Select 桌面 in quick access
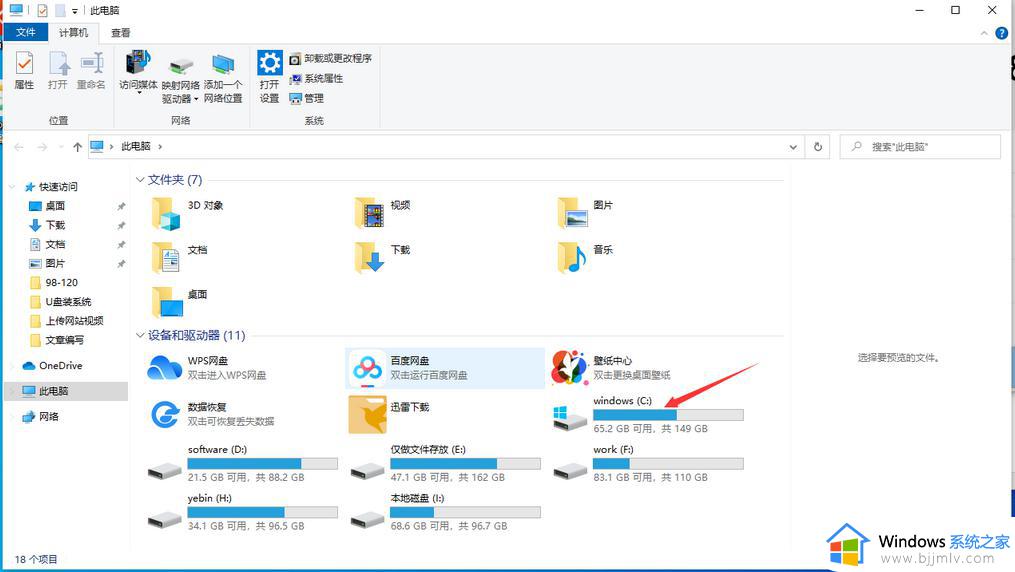Image resolution: width=1015 pixels, height=572 pixels. coord(55,206)
